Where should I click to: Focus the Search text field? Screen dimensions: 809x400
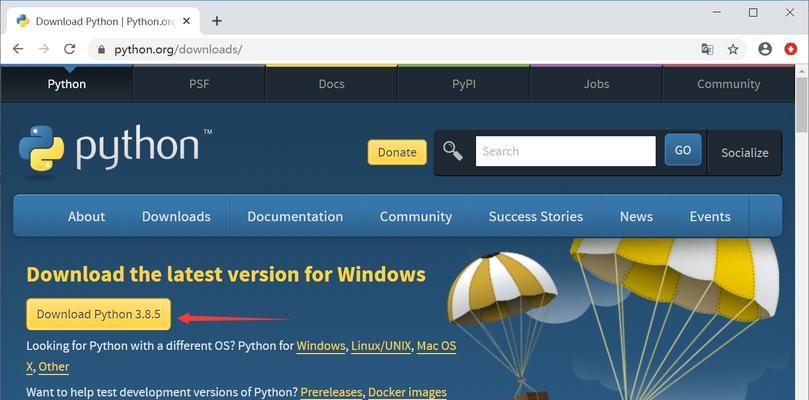565,151
